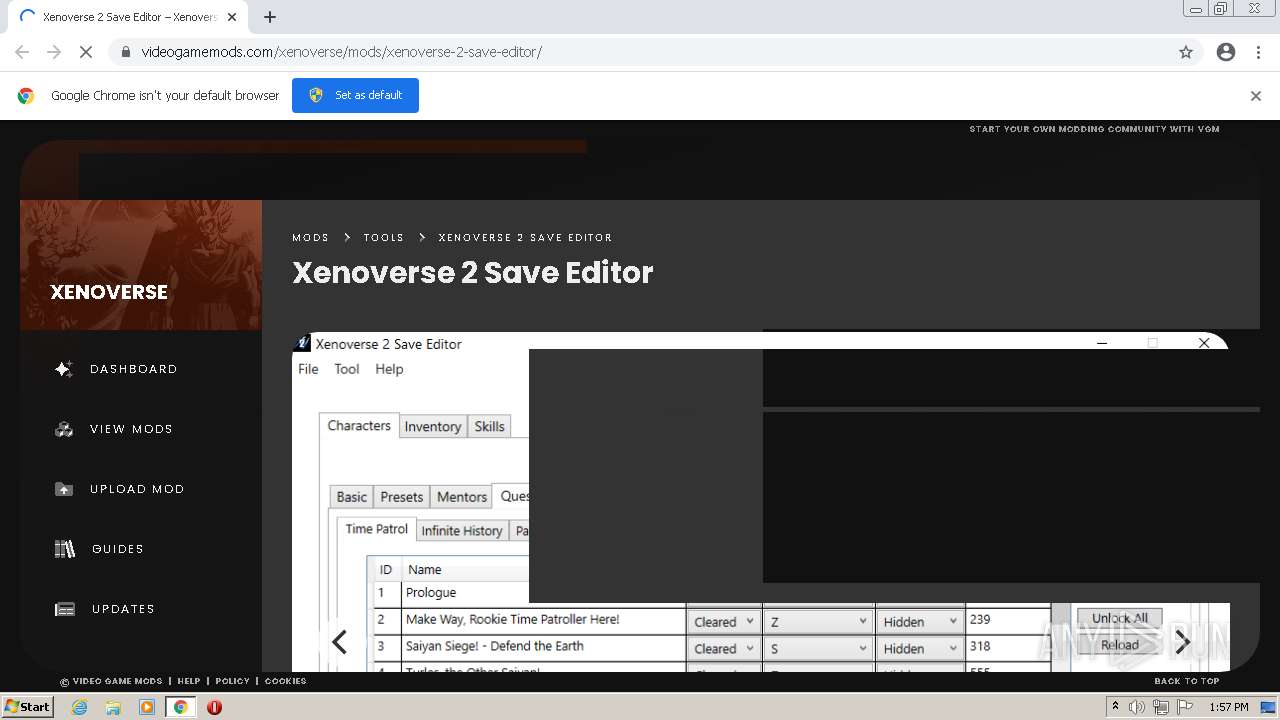Click the Unlock All button
Viewport: 1280px width, 720px height.
1119,618
